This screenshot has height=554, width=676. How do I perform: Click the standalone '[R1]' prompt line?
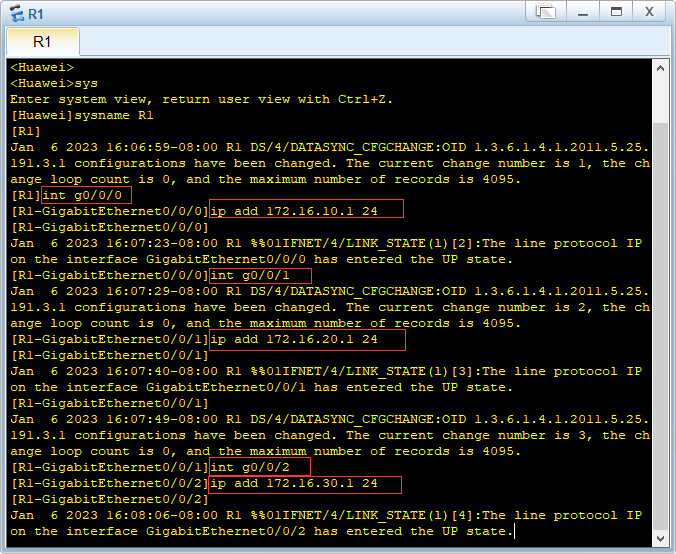coord(26,131)
